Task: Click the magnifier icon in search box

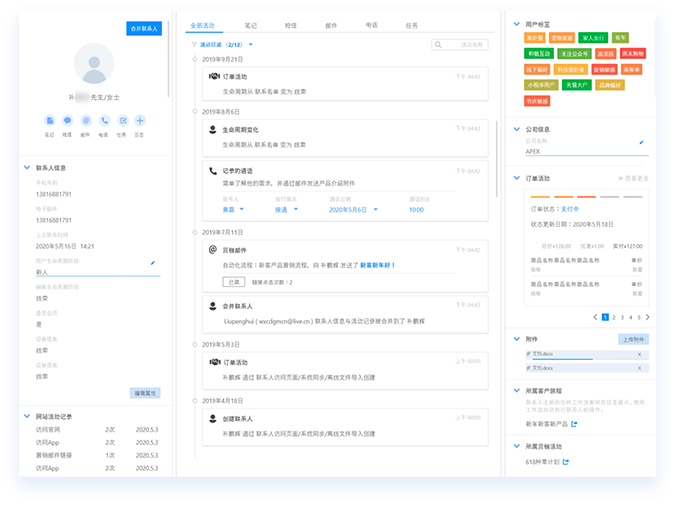Action: tap(438, 44)
